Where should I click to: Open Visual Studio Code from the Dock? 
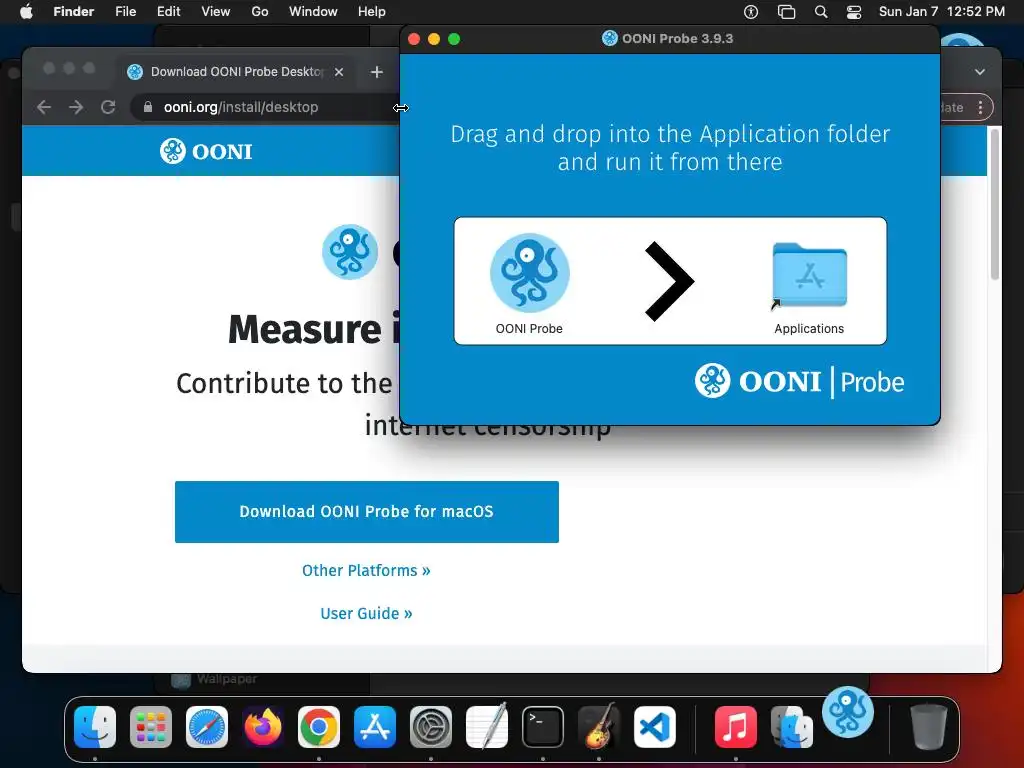click(655, 727)
